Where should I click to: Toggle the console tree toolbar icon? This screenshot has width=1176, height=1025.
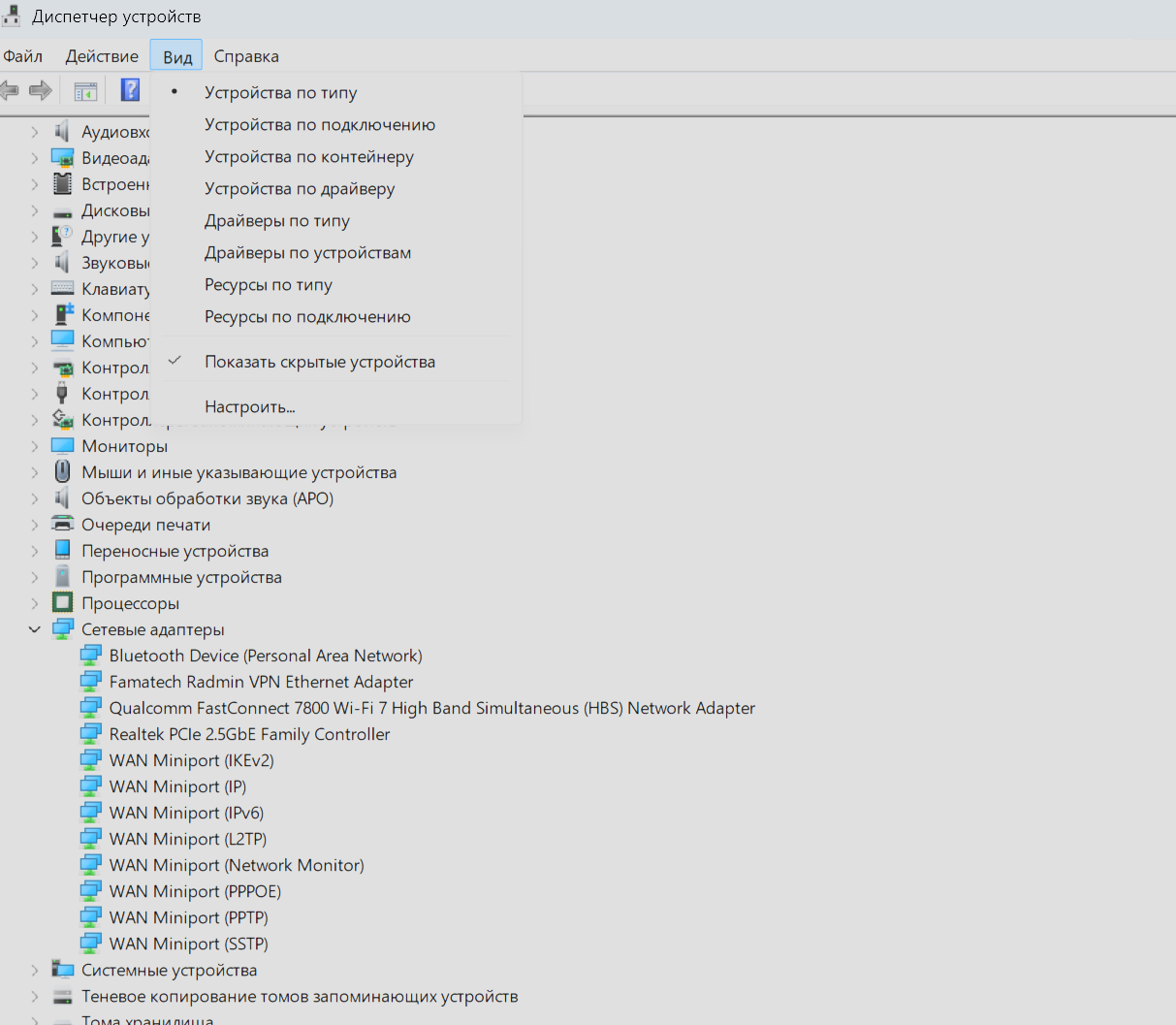tap(85, 91)
